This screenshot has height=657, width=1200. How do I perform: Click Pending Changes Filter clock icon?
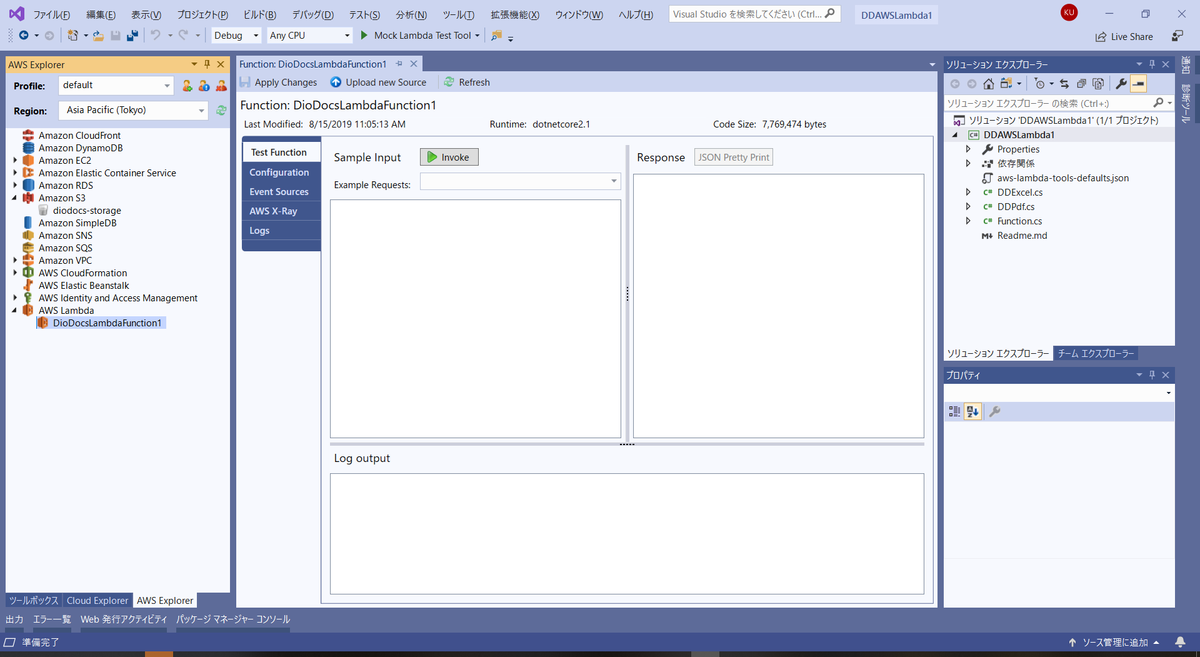pos(1040,84)
